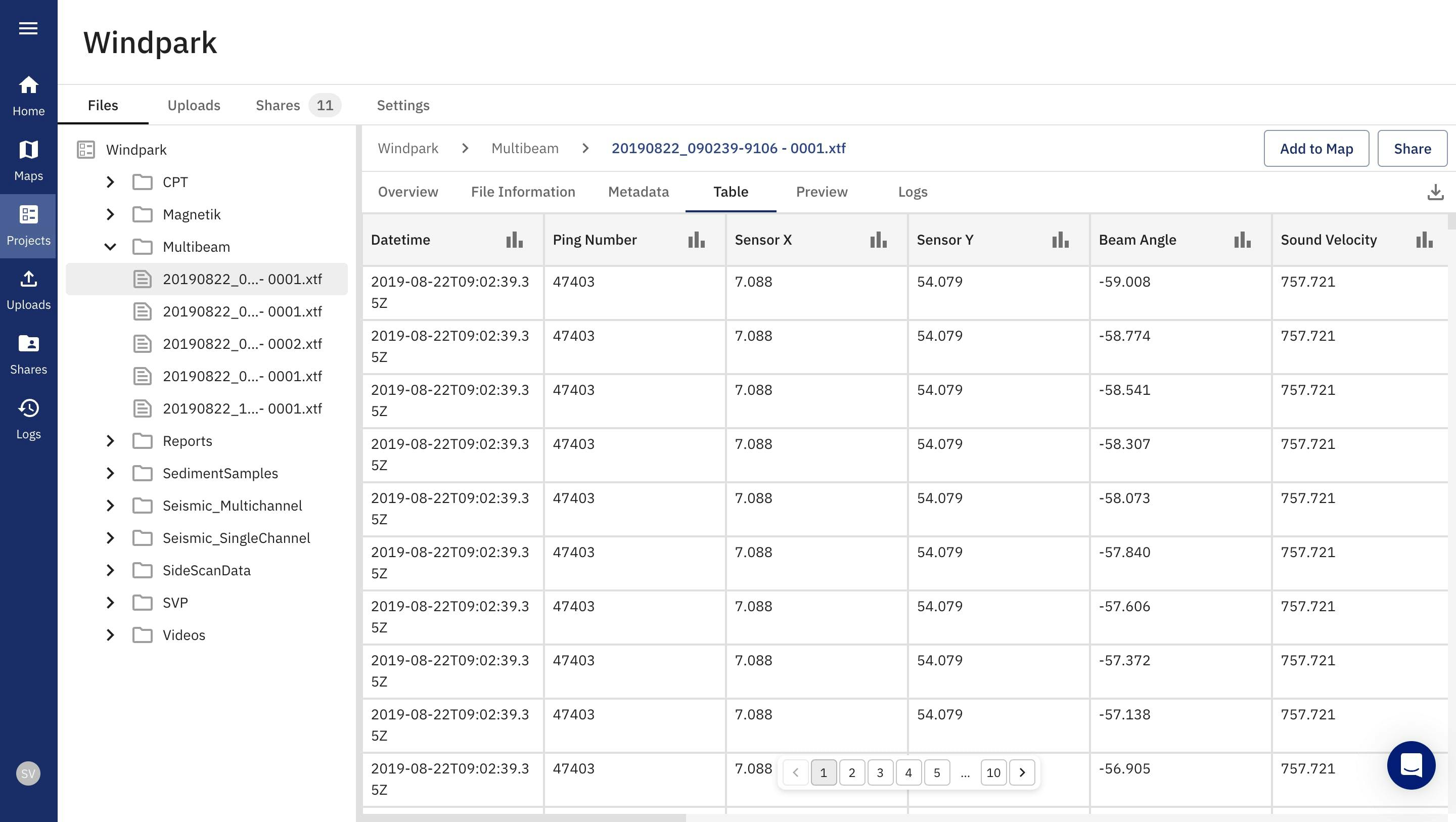Viewport: 1456px width, 822px height.
Task: Open the hamburger menu icon
Action: (x=28, y=28)
